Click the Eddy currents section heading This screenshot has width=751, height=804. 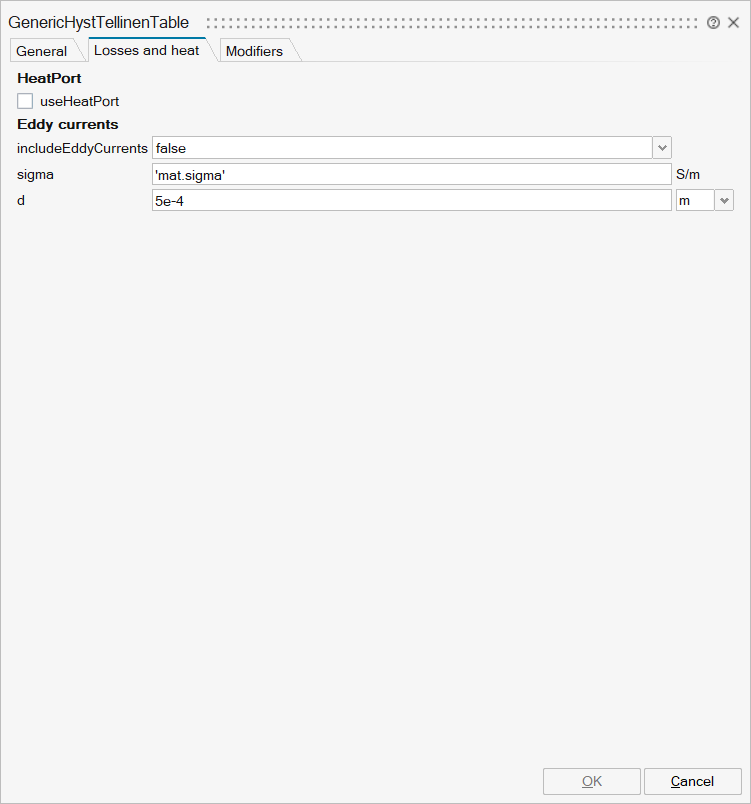68,125
